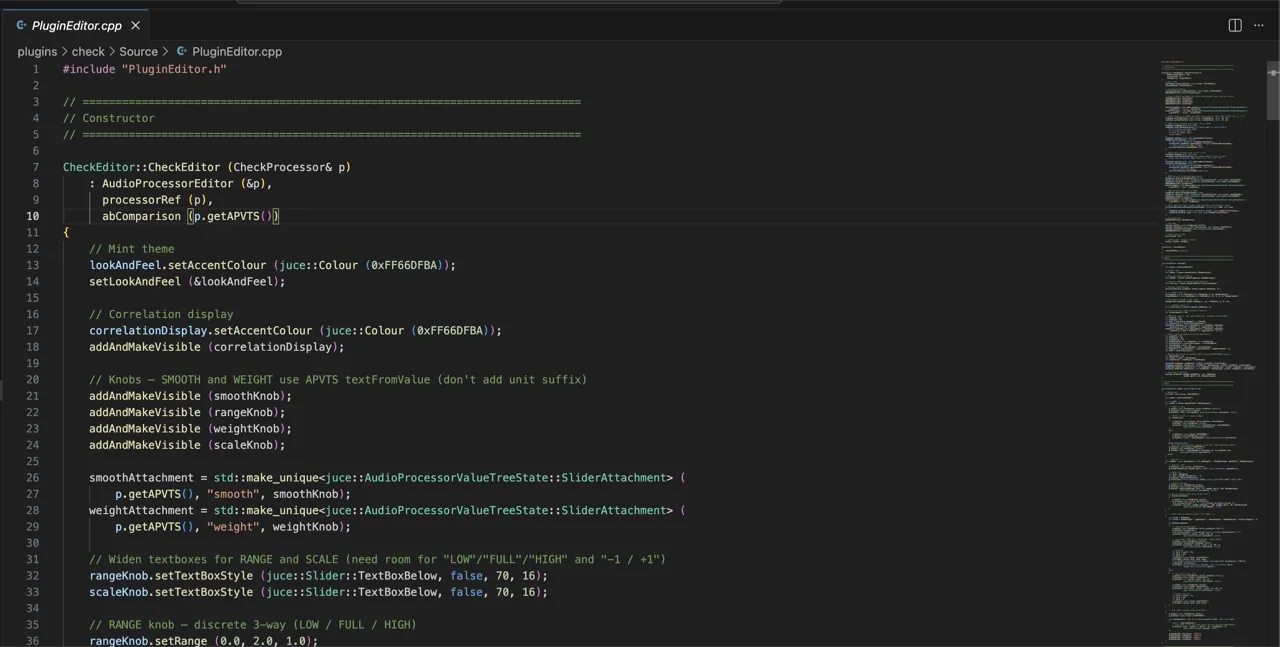This screenshot has width=1280, height=647.
Task: Click the C++ icon on the tab
Action: pos(21,25)
